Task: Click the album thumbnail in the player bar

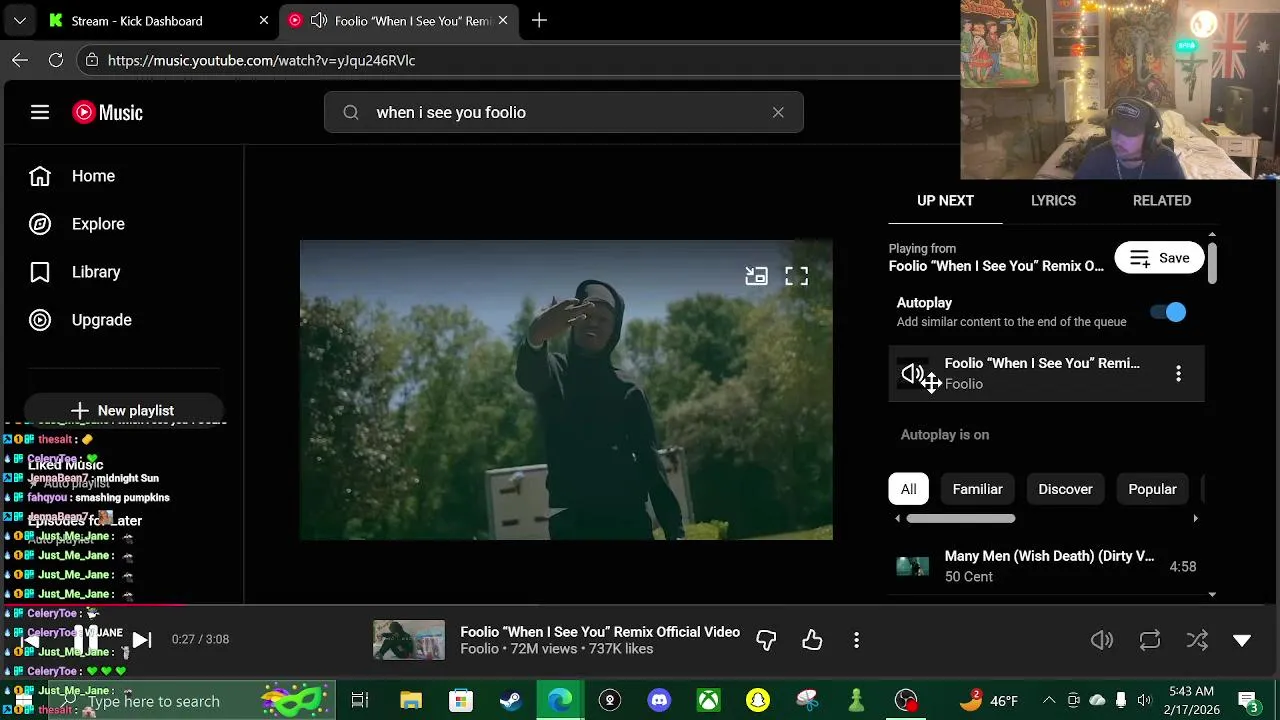Action: pyautogui.click(x=409, y=640)
